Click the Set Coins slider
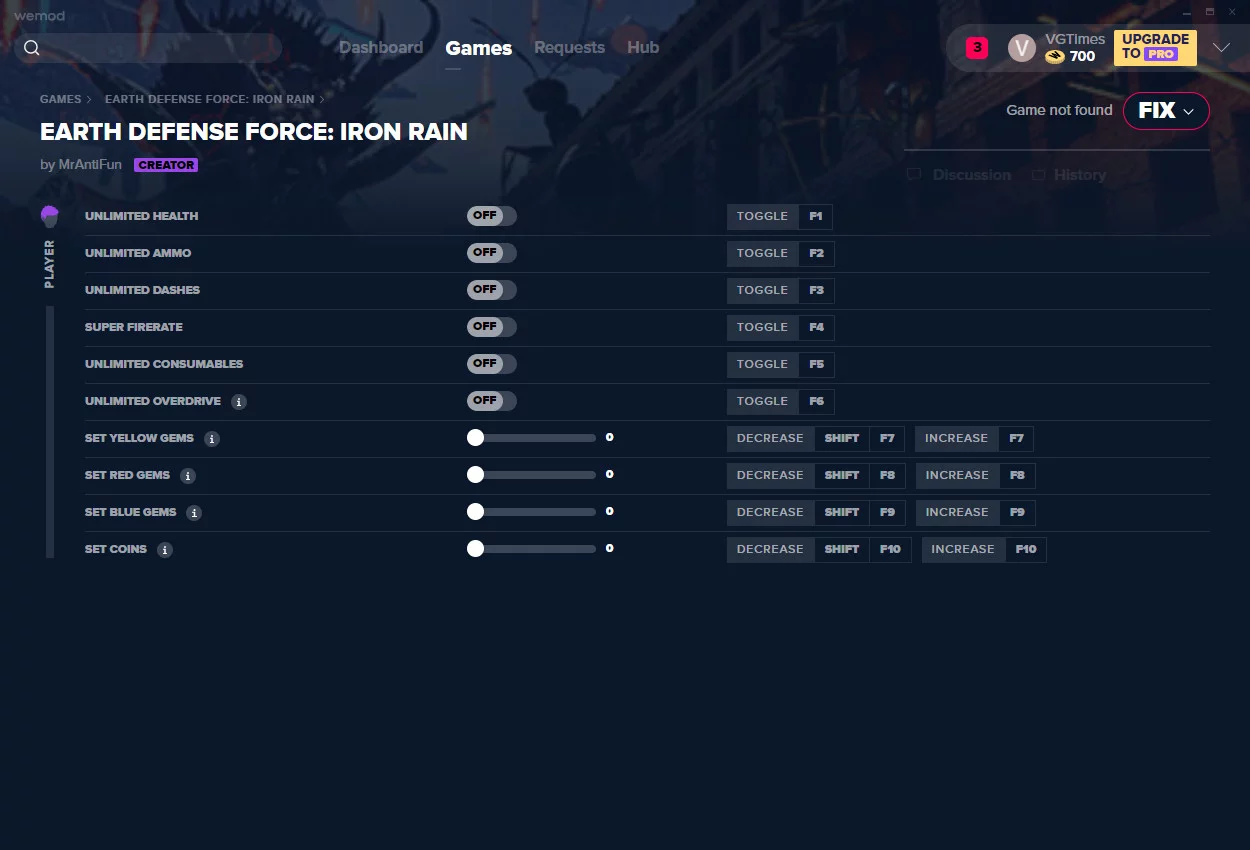The width and height of the screenshot is (1250, 850). point(531,549)
